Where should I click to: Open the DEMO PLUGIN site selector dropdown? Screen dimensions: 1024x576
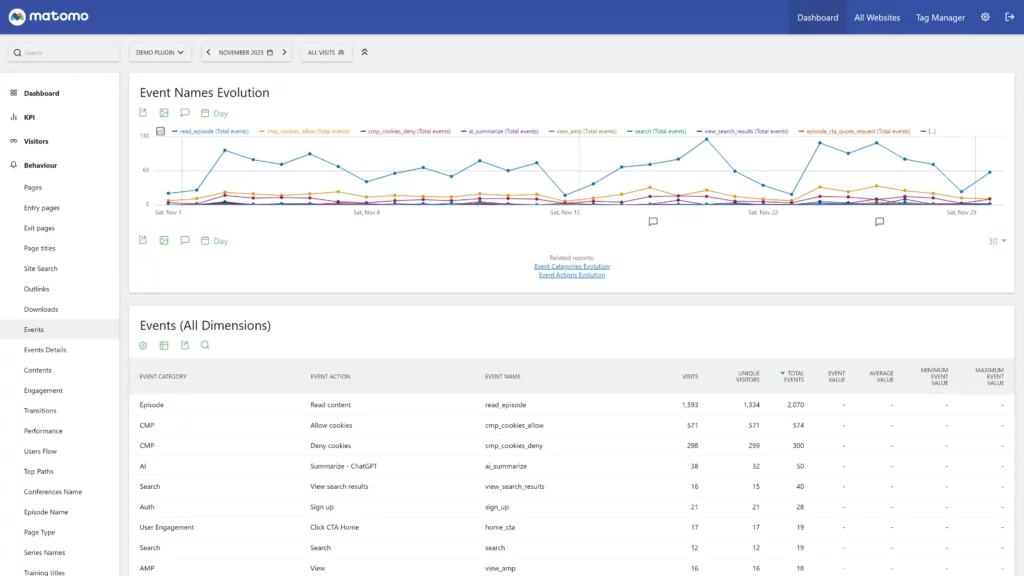pos(160,52)
